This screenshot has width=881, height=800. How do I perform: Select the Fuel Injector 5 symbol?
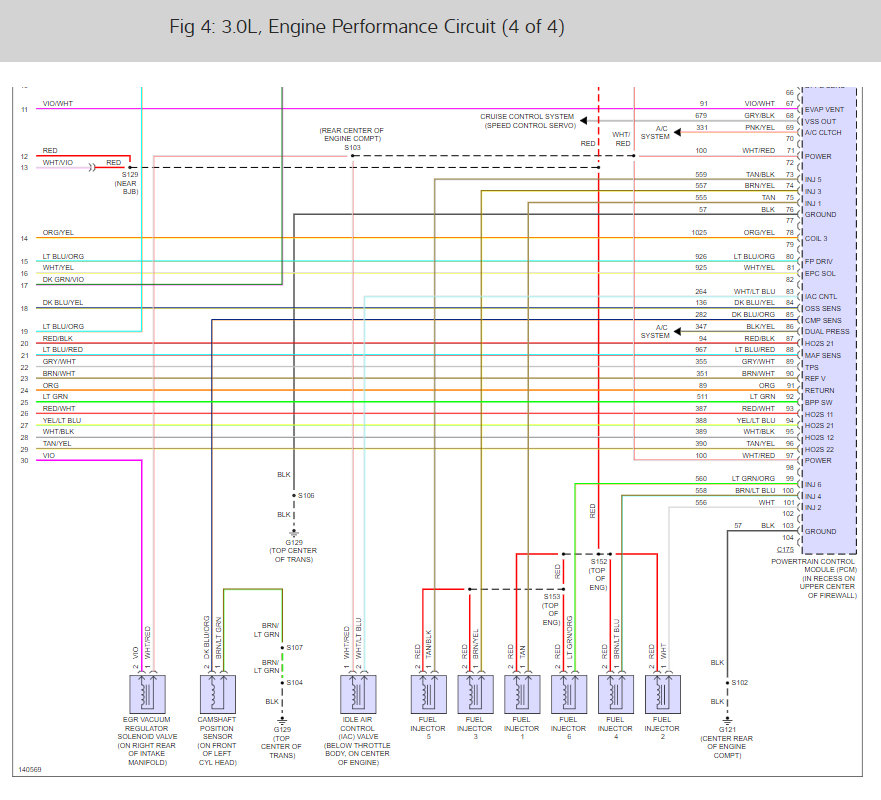pyautogui.click(x=429, y=694)
